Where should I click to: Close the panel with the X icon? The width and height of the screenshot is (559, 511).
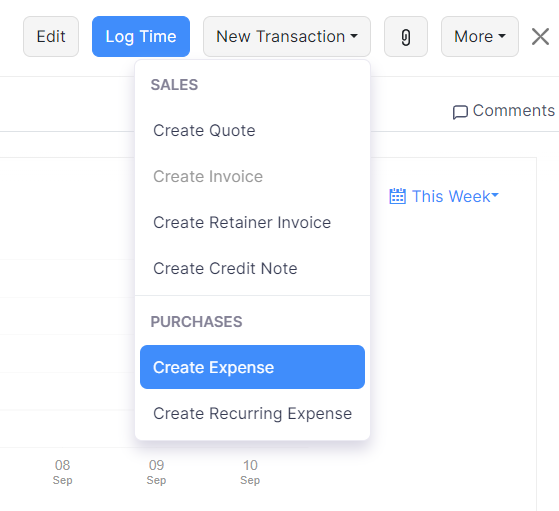click(x=540, y=36)
